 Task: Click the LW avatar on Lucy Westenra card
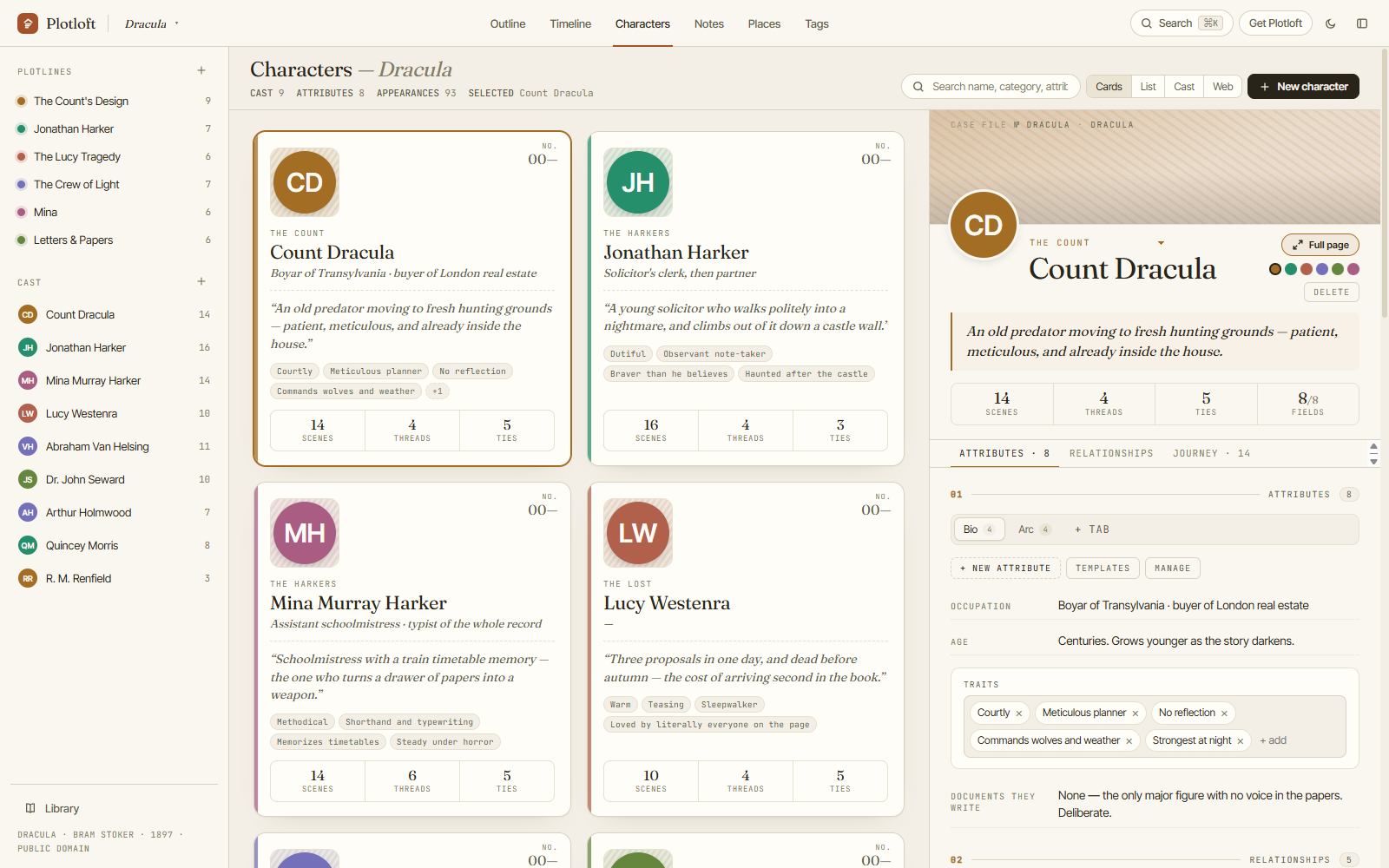(638, 533)
